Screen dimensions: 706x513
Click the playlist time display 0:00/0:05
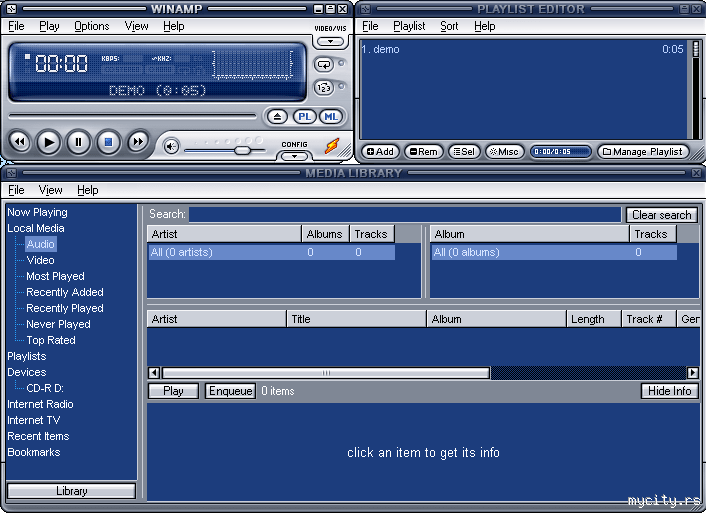coord(560,152)
